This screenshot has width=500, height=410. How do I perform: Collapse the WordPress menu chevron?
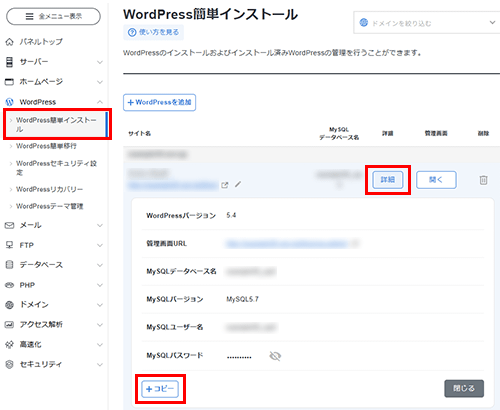point(100,102)
